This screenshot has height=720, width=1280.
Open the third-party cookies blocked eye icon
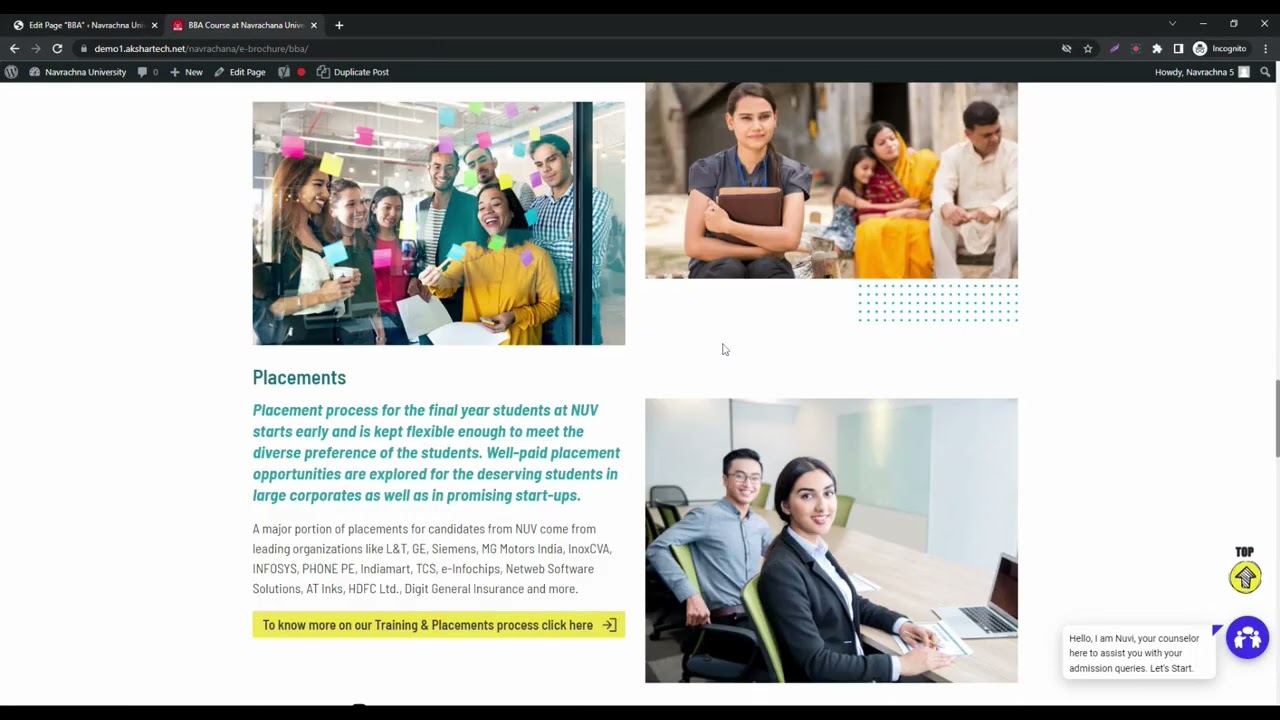point(1066,48)
